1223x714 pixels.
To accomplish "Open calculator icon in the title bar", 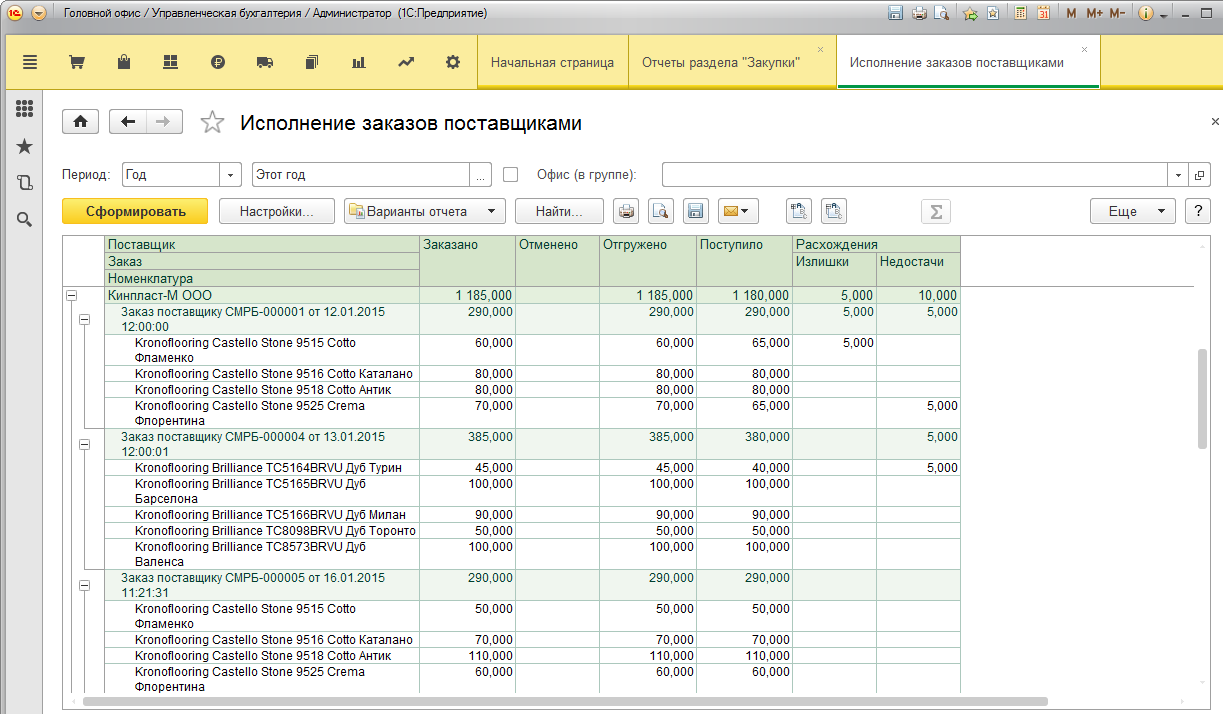I will (1021, 14).
